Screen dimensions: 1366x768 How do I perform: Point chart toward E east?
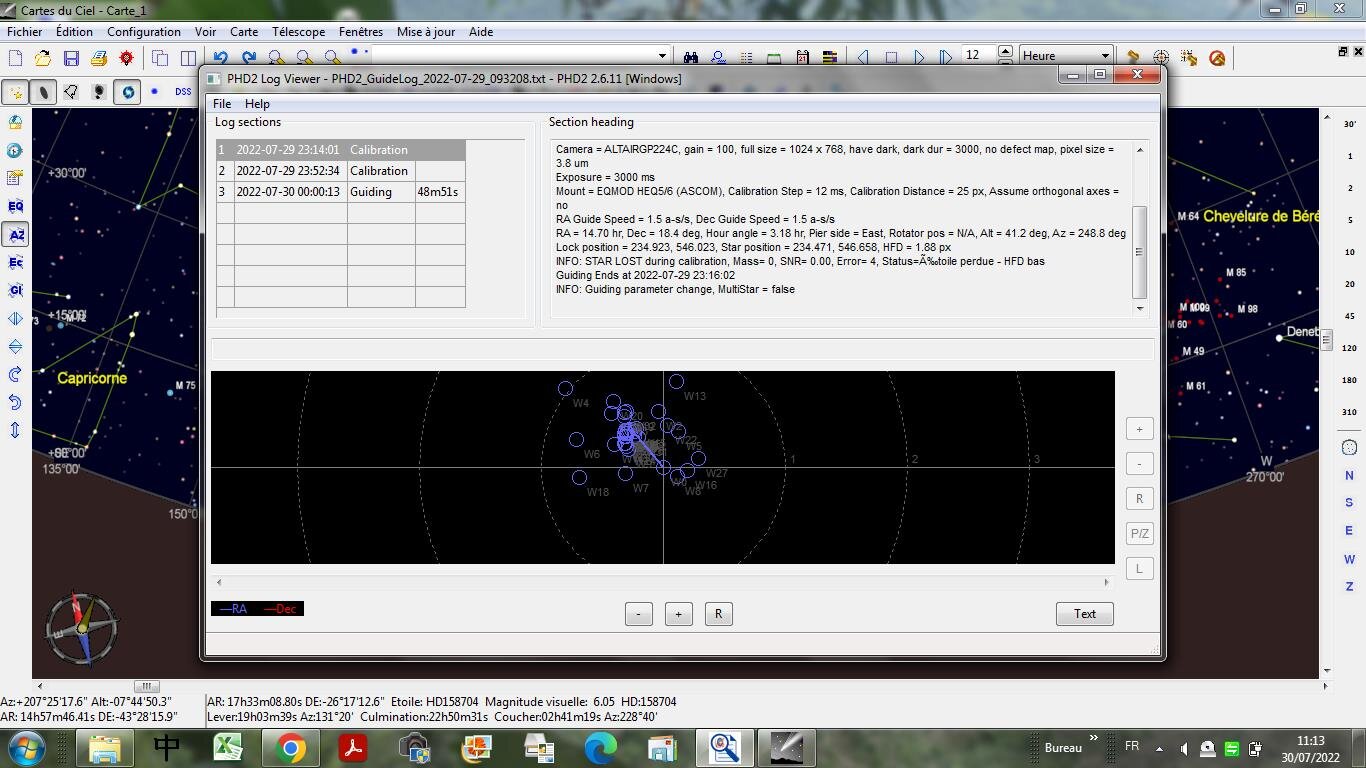(1349, 531)
